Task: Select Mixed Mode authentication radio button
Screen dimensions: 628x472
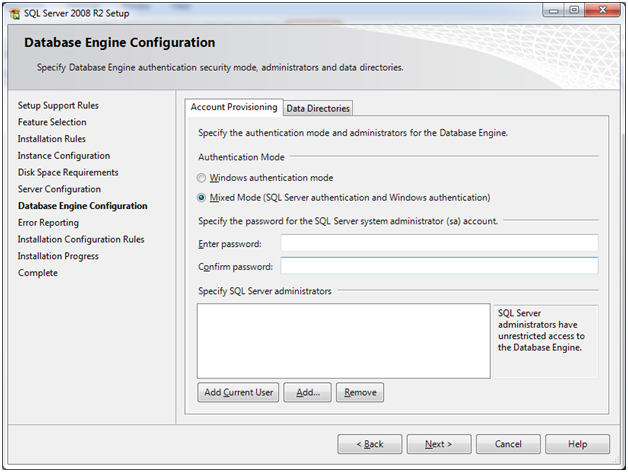Action: tap(202, 198)
